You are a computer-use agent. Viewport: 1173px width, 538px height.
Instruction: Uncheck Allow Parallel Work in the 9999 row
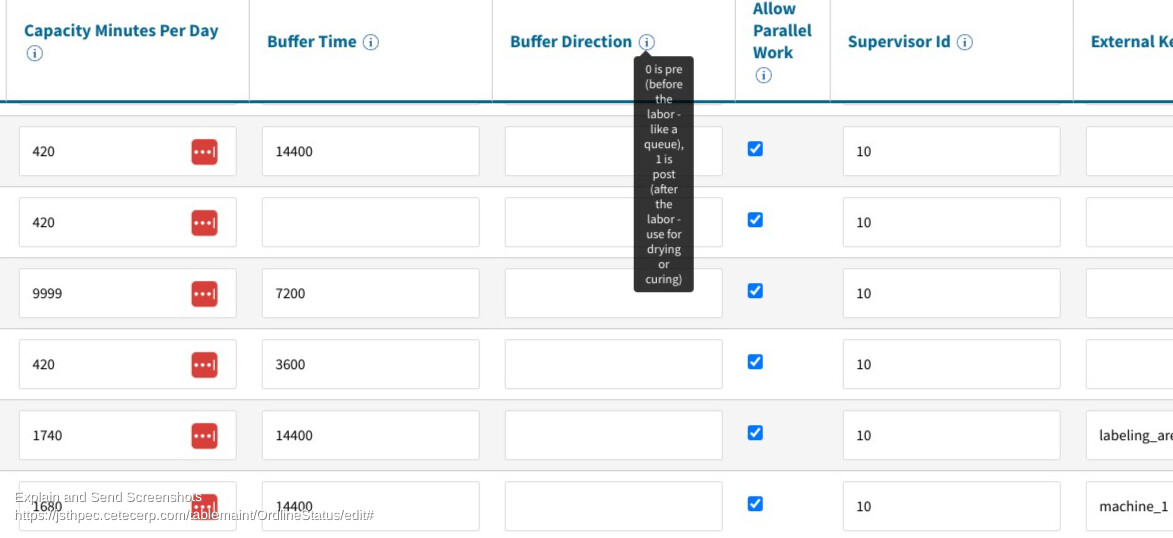tap(756, 290)
